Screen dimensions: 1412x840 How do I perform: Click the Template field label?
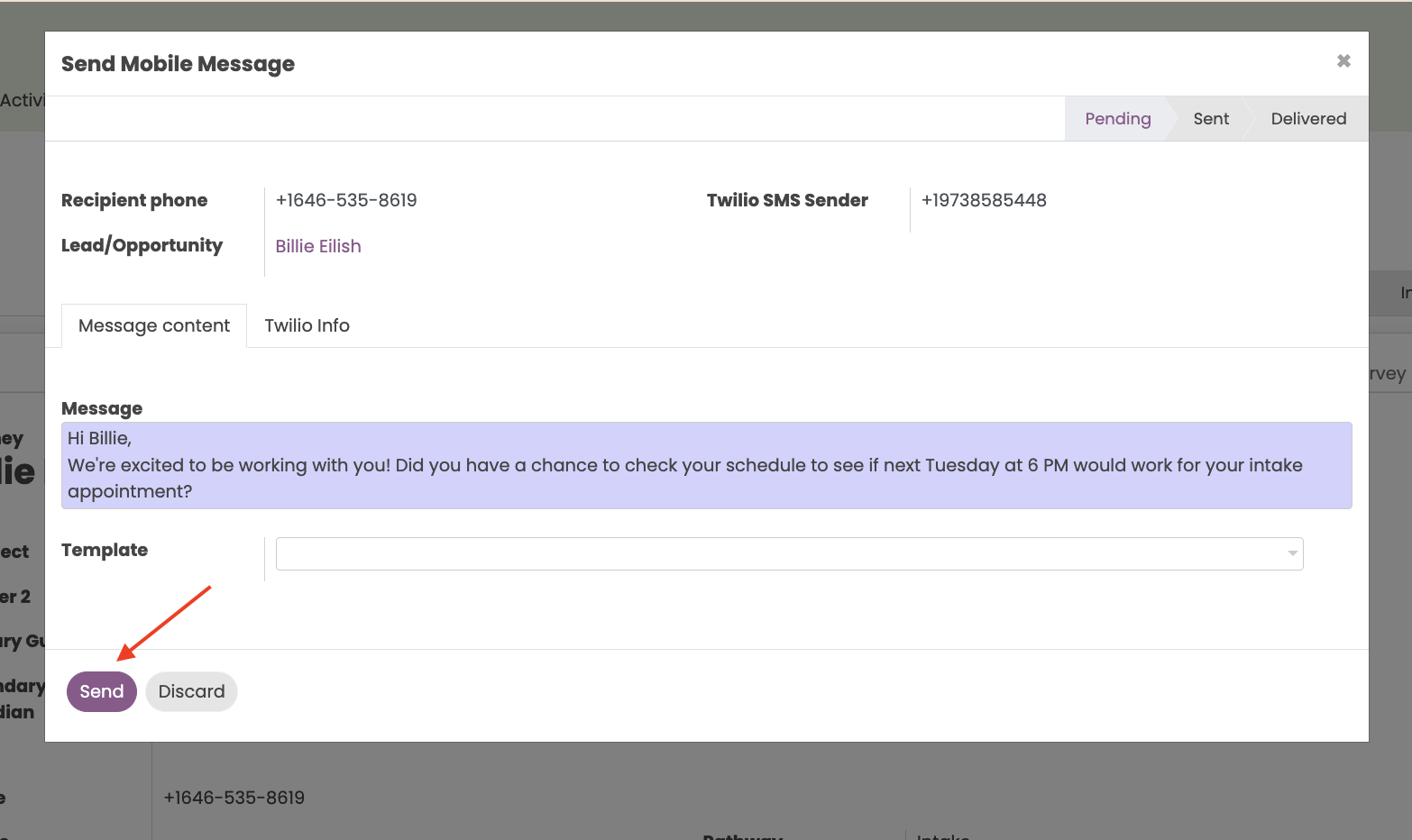[x=105, y=550]
